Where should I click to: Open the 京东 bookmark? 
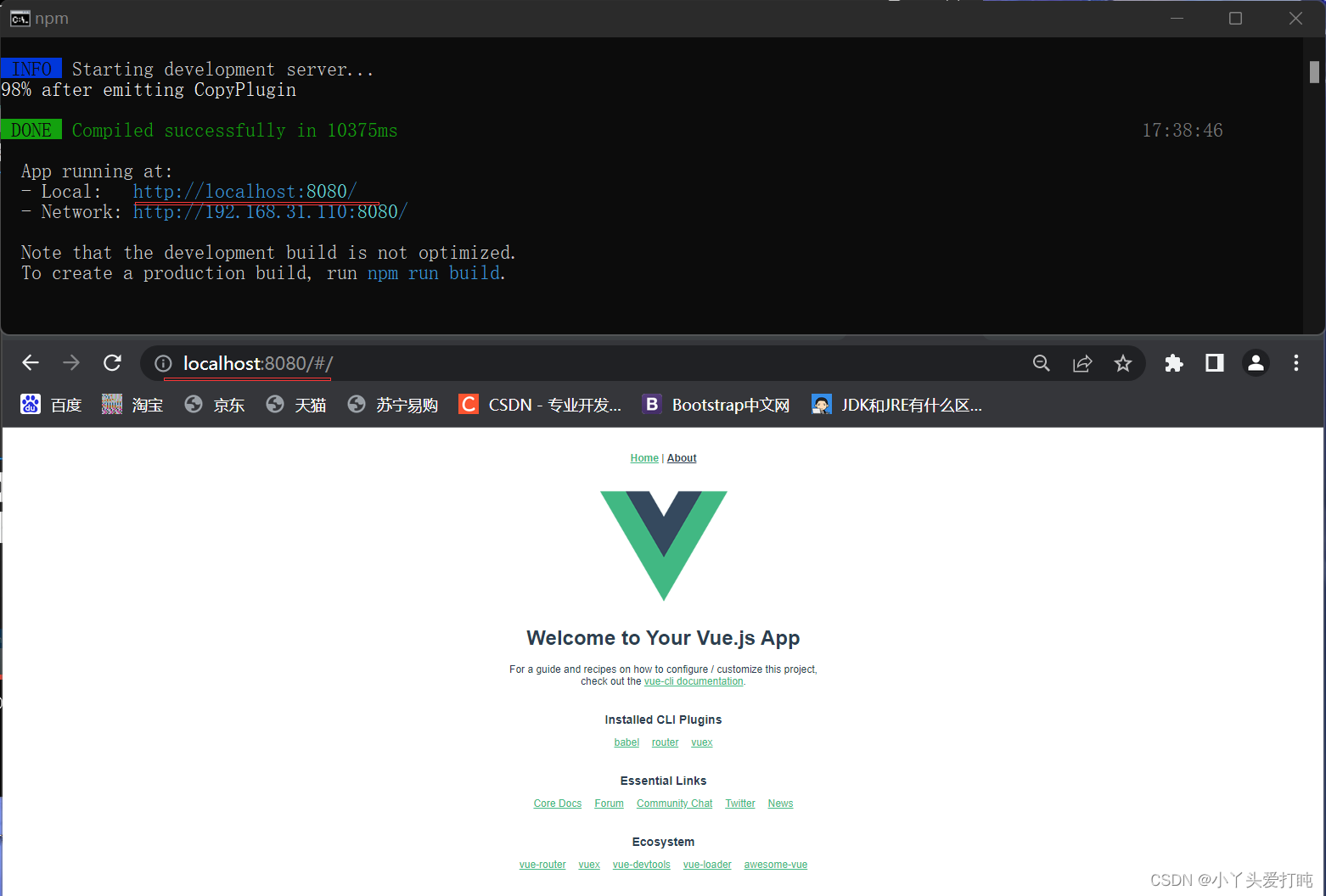click(214, 405)
